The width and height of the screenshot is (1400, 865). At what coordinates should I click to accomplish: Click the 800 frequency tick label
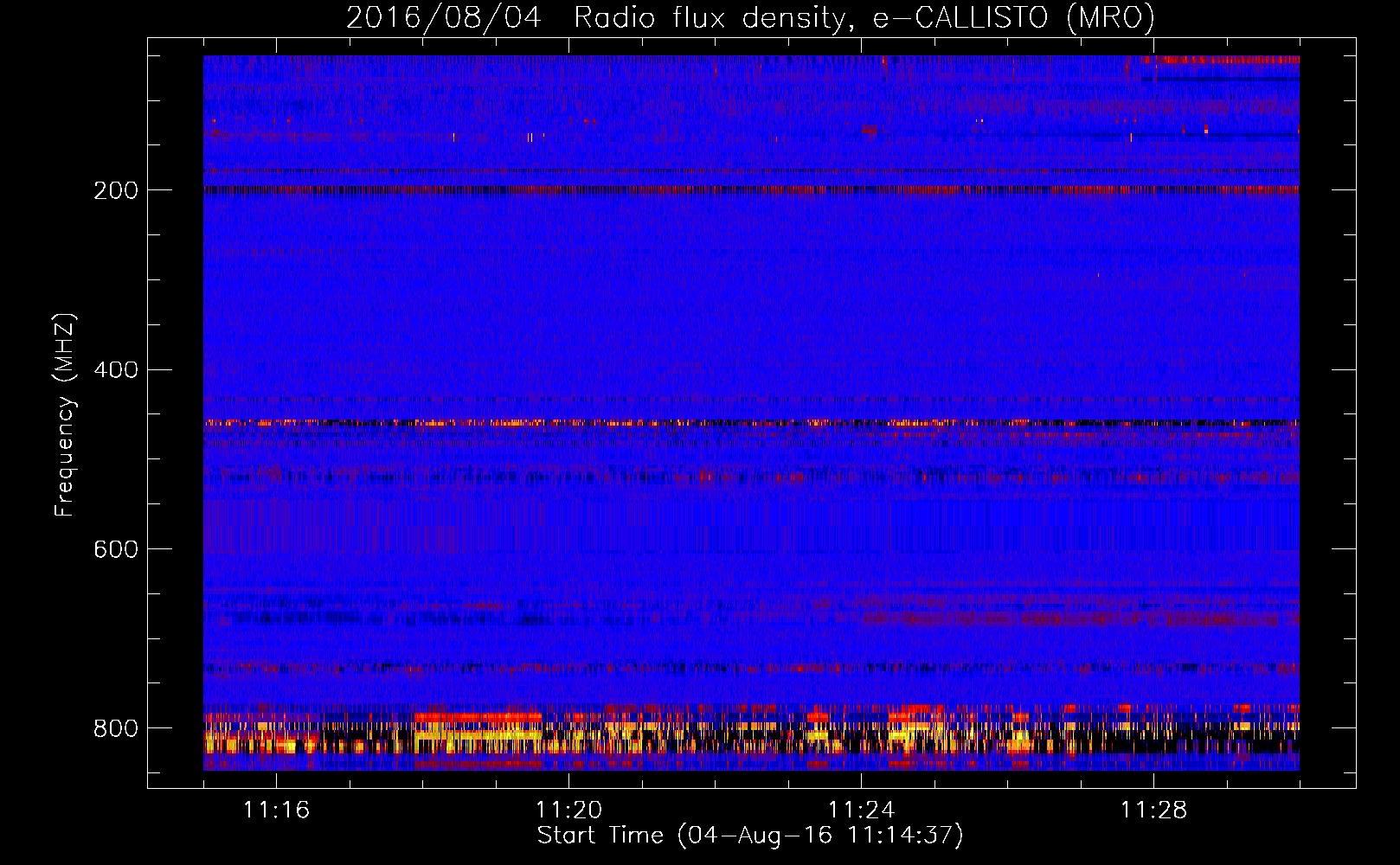pos(116,728)
